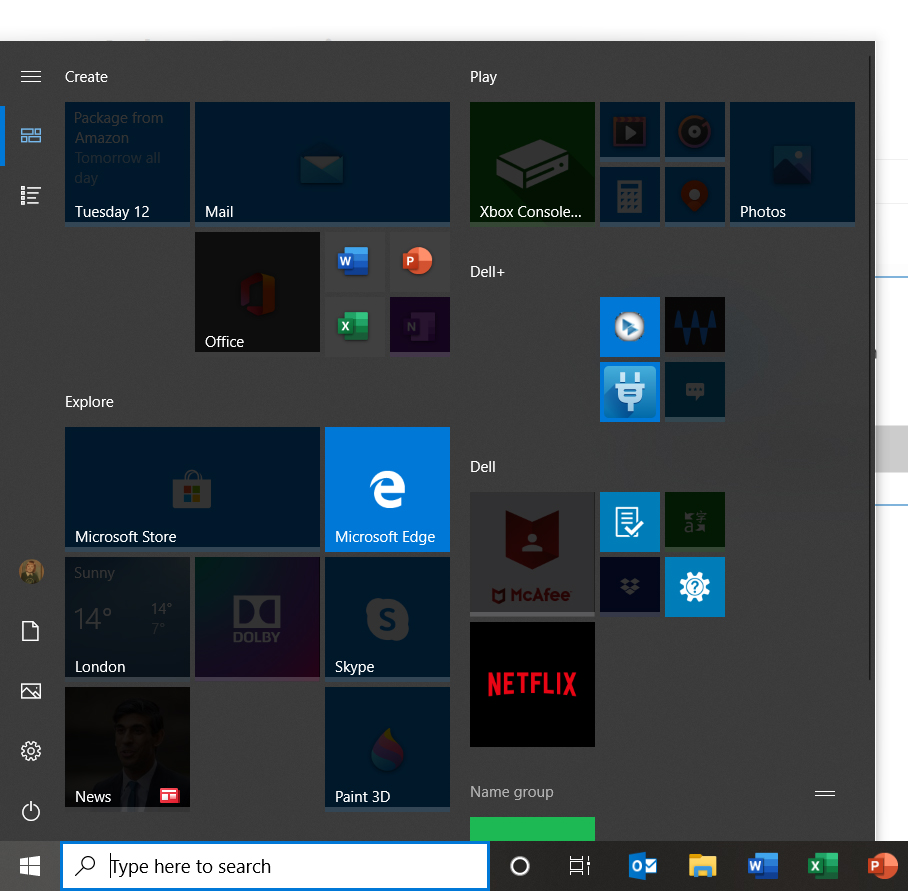Open the user account avatar
Image resolution: width=908 pixels, height=891 pixels.
(x=31, y=571)
